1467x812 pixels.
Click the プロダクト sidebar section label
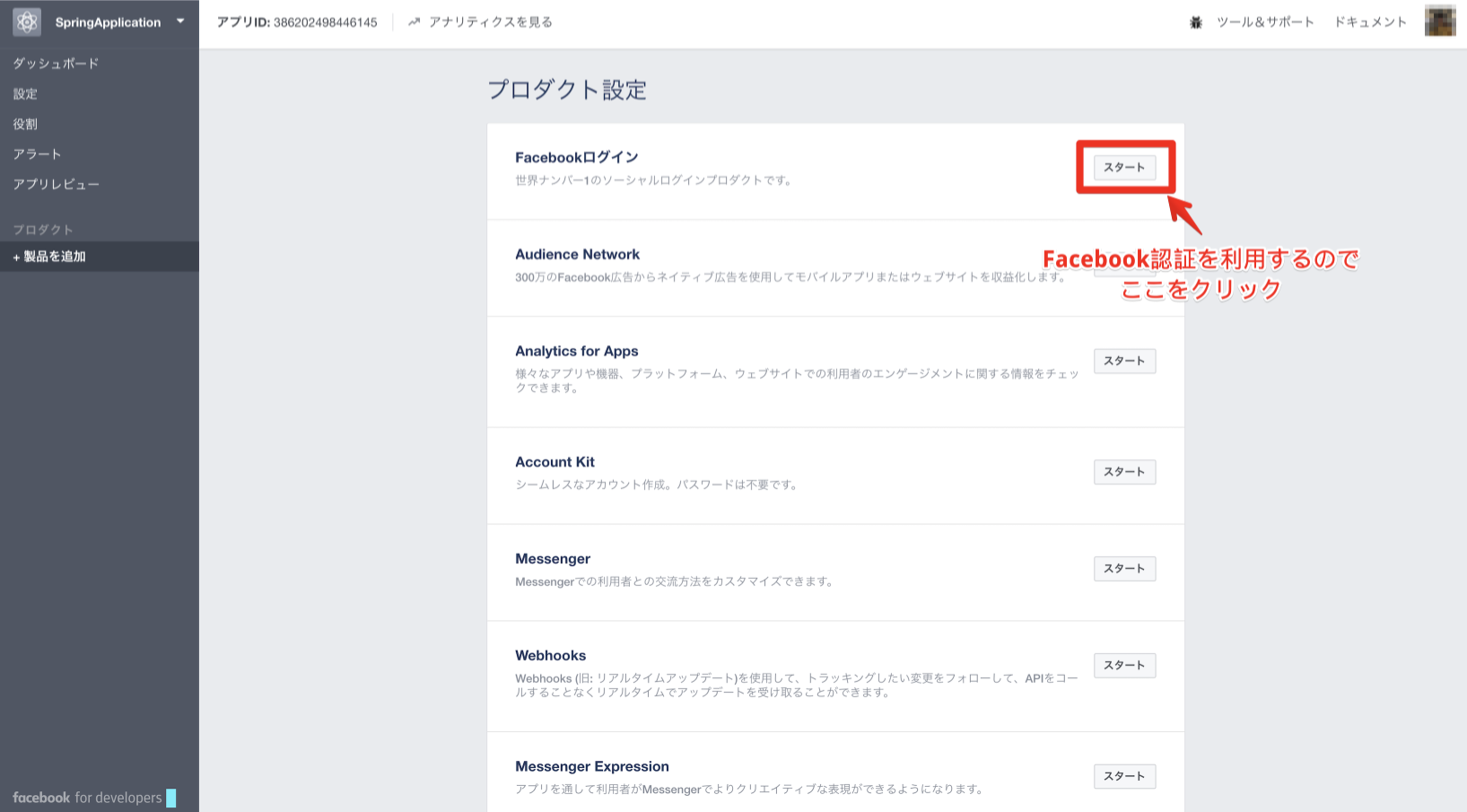coord(42,230)
